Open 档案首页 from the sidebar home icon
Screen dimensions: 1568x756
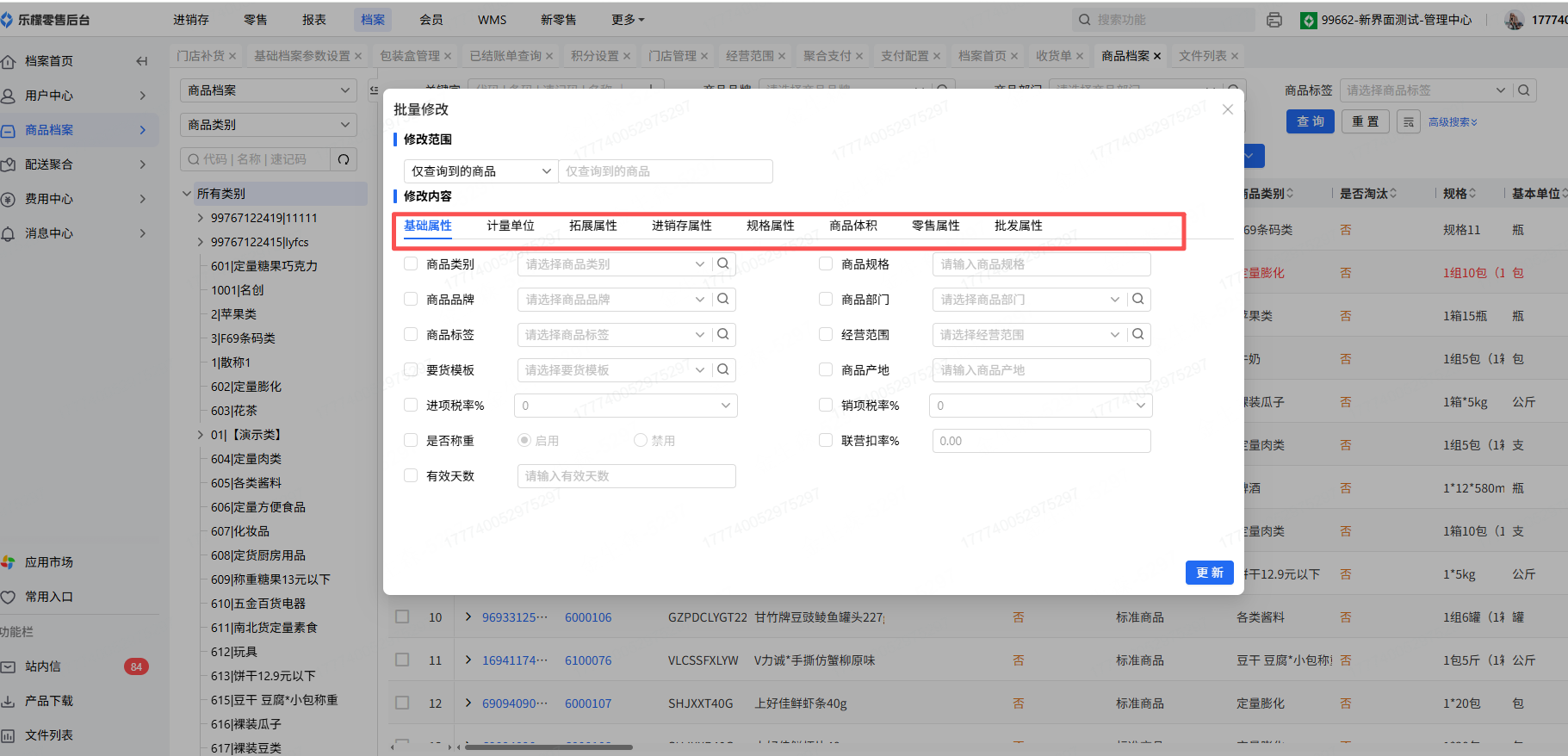(x=9, y=61)
